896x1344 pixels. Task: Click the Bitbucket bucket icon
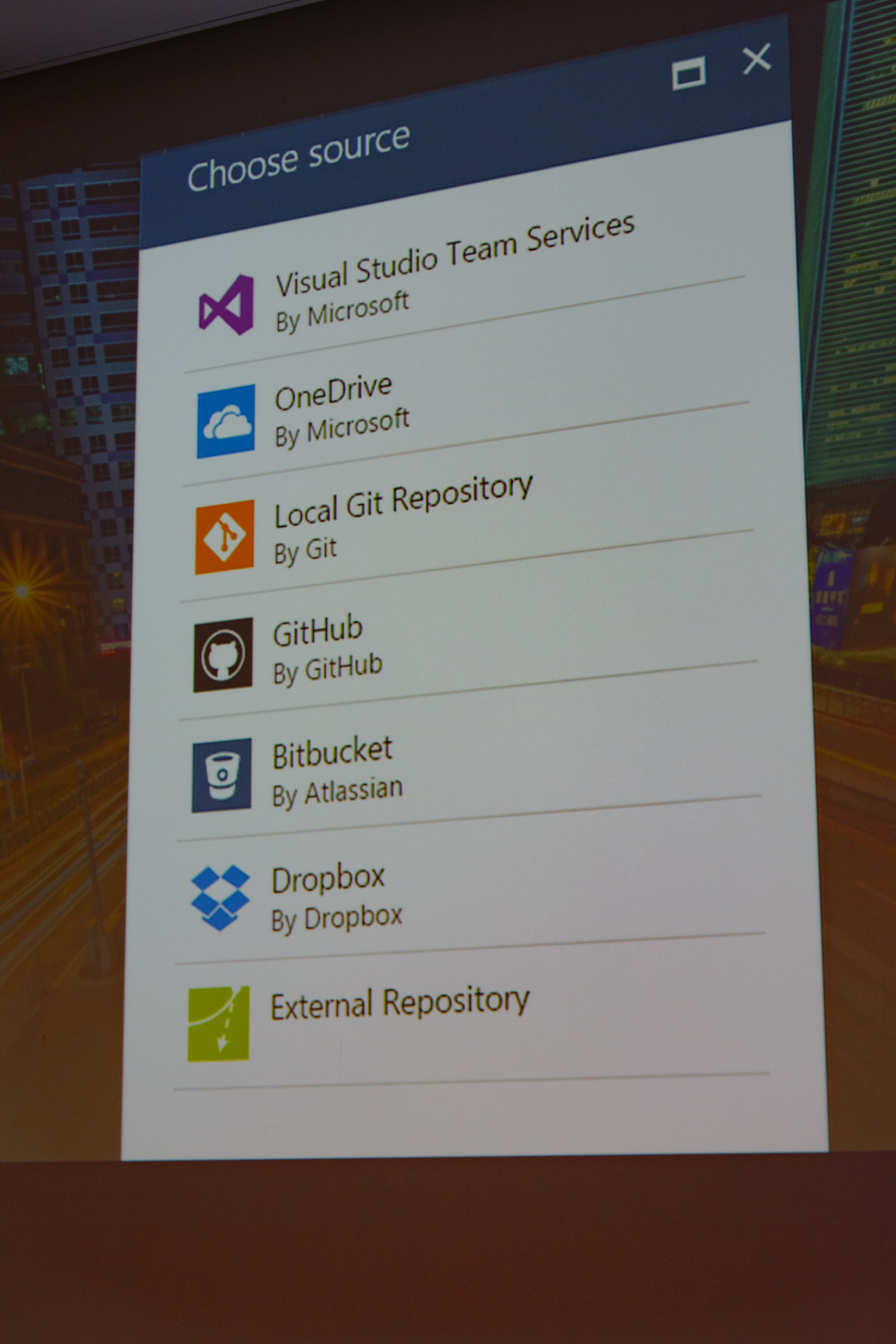(x=222, y=775)
